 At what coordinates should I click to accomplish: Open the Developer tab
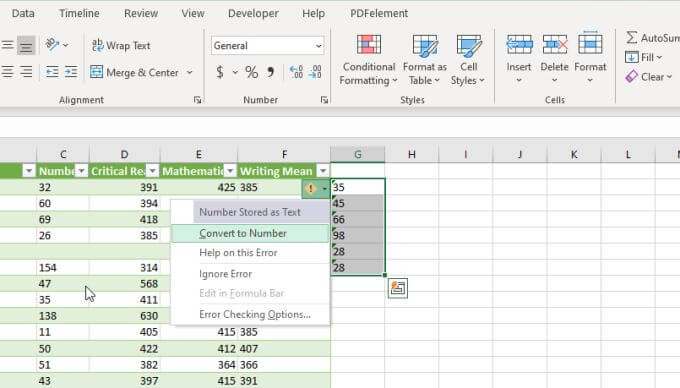pyautogui.click(x=253, y=13)
